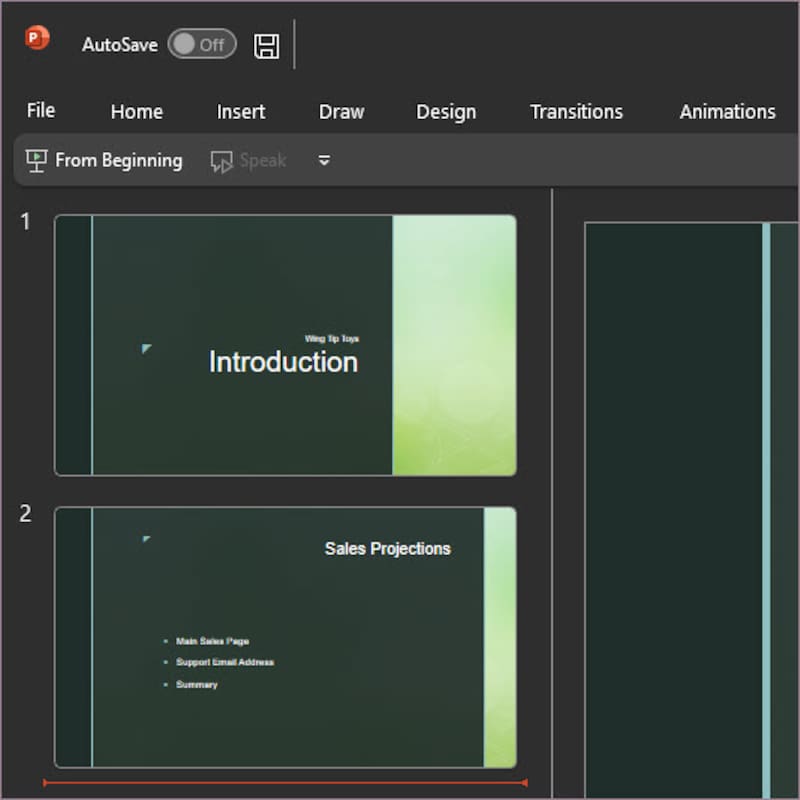Select the Design tab
The image size is (800, 800).
tap(446, 112)
